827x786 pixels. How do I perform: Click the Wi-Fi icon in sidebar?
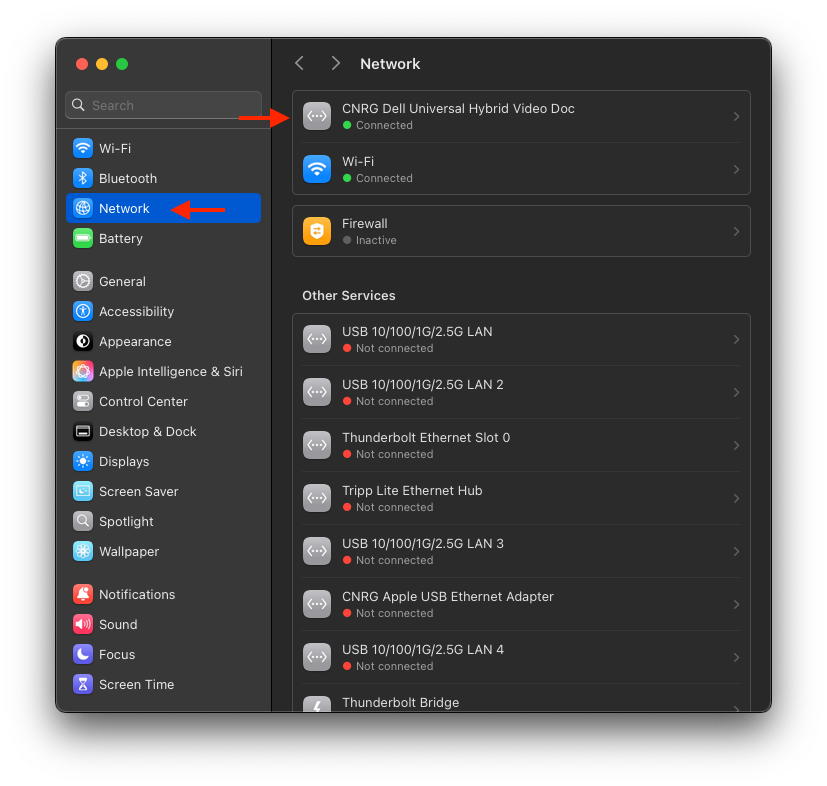pyautogui.click(x=83, y=148)
